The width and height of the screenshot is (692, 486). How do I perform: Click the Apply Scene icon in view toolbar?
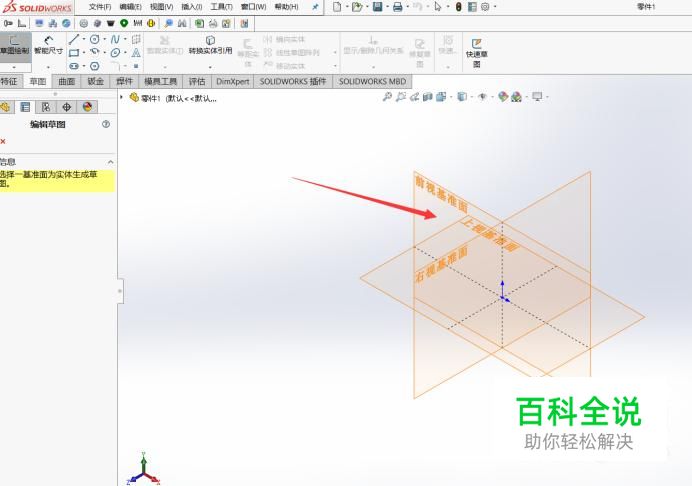(516, 97)
